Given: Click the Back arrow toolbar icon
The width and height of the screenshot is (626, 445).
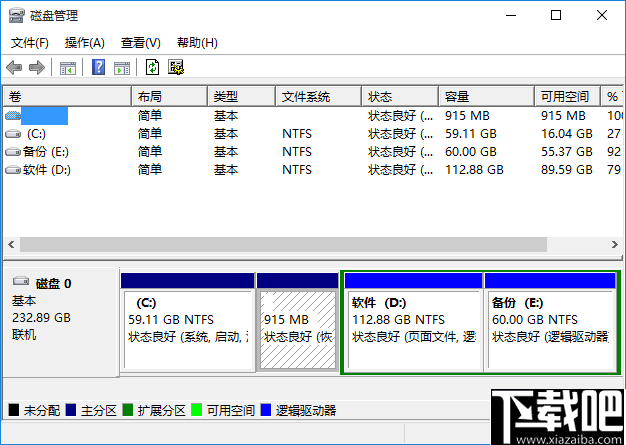Looking at the screenshot, I should pos(14,67).
